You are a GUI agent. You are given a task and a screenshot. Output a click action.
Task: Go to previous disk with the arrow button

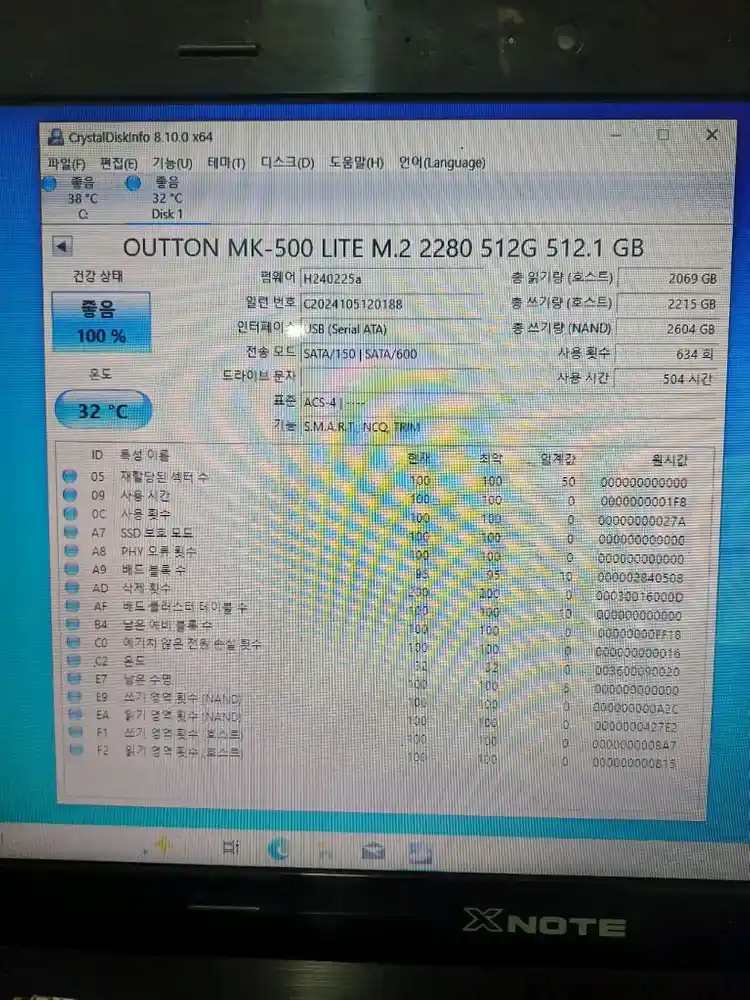pyautogui.click(x=62, y=247)
